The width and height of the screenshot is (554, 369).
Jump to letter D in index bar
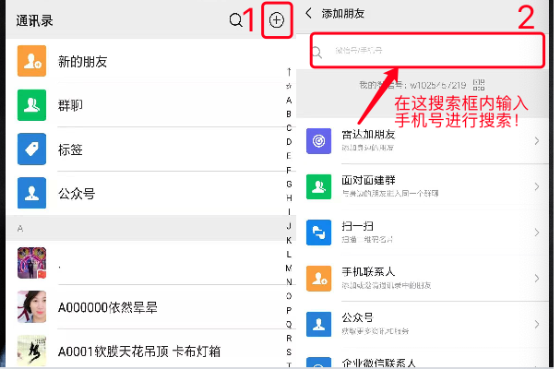[289, 142]
